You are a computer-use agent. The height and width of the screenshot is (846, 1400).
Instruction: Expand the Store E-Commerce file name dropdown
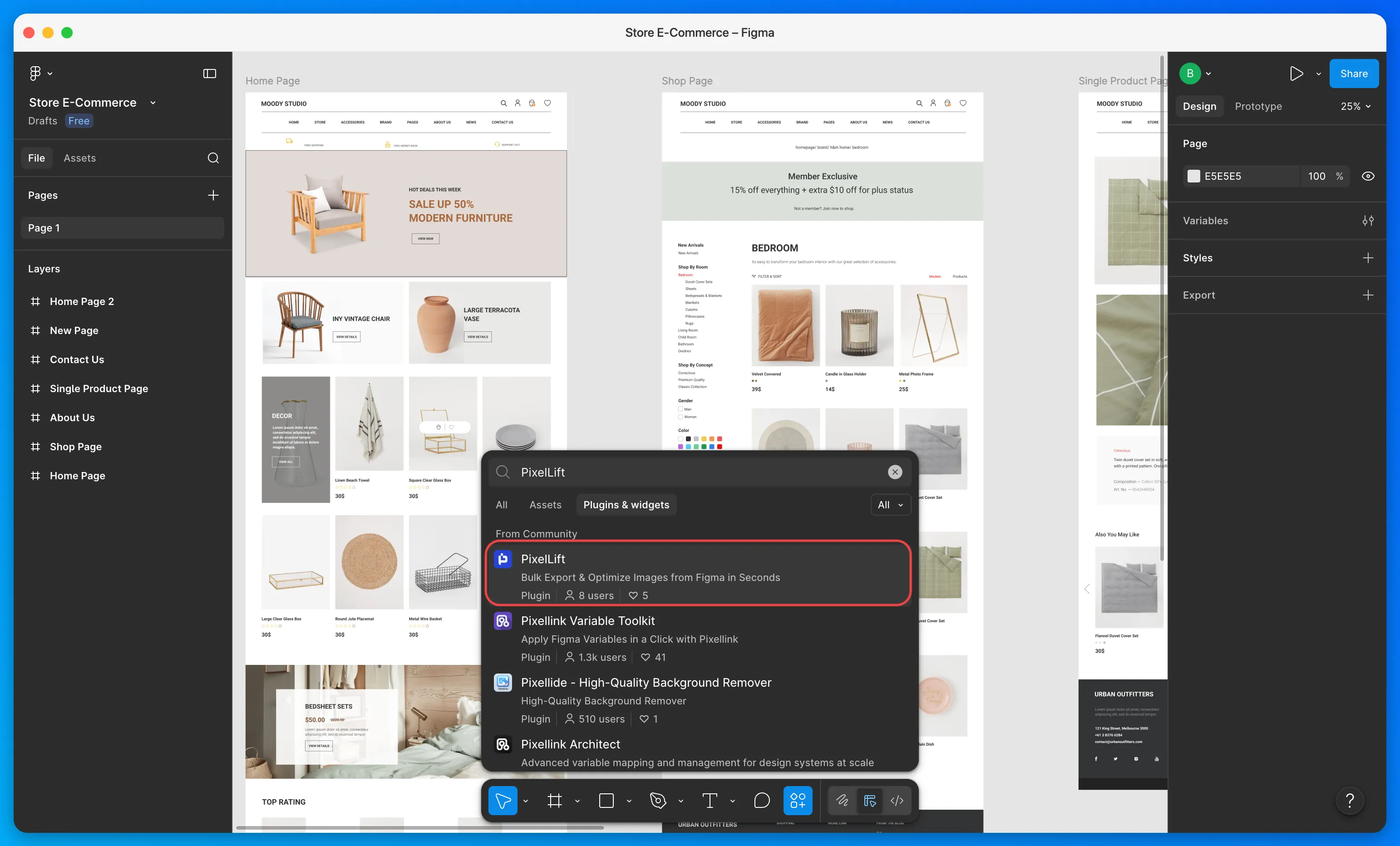click(153, 103)
